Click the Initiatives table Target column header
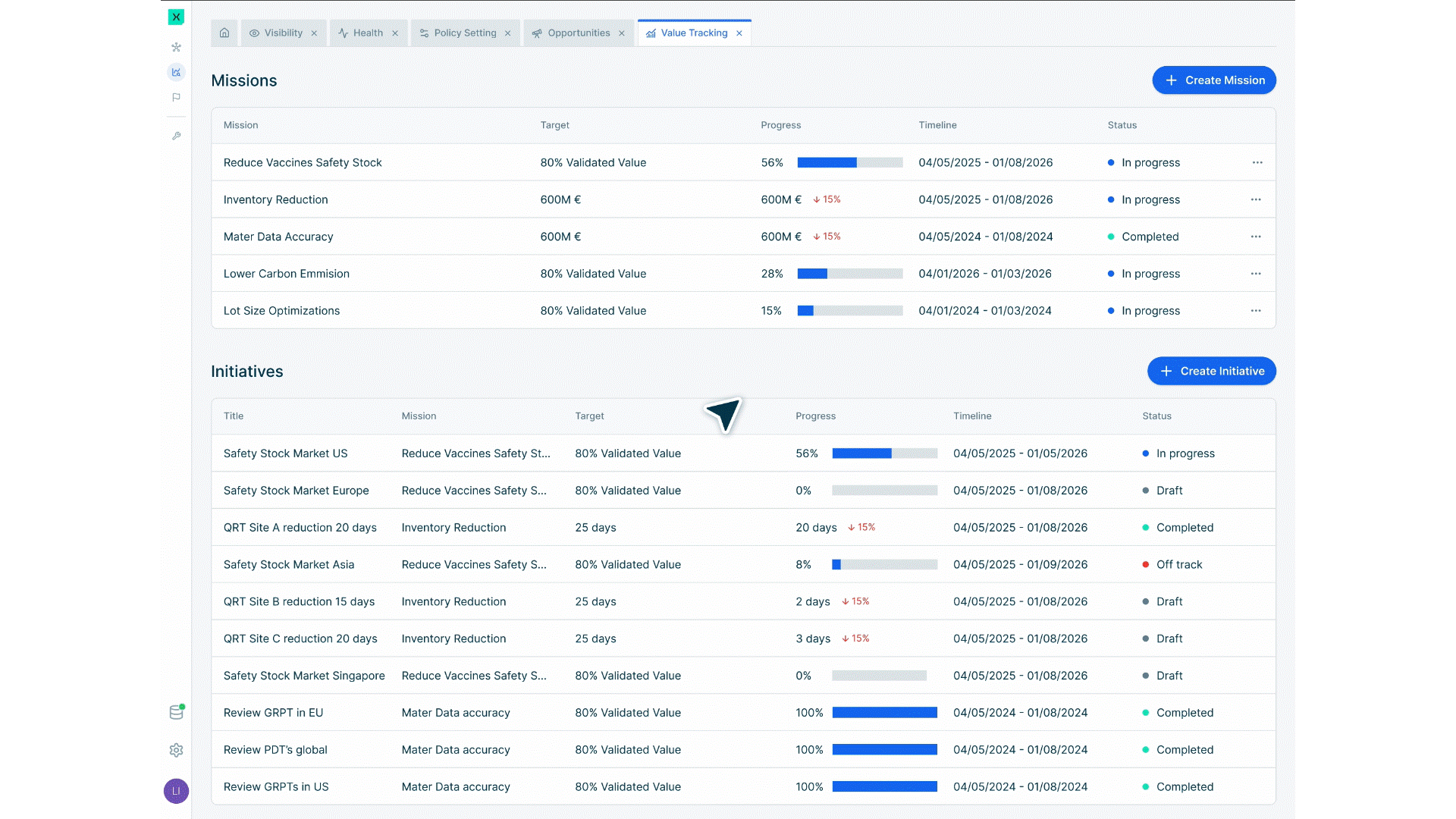 589,416
